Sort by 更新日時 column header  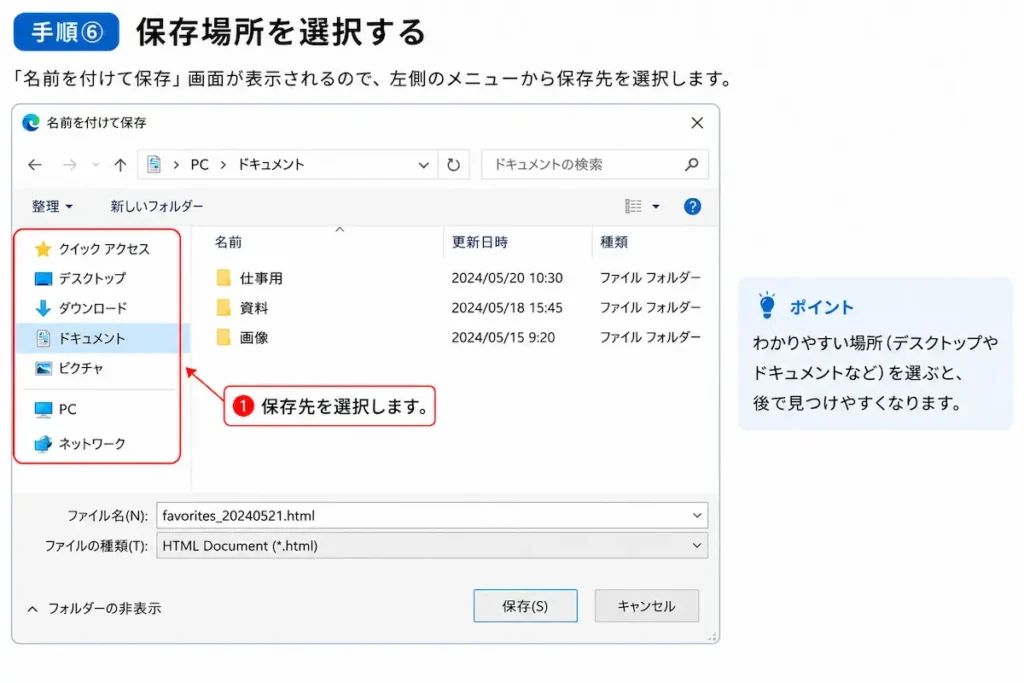click(479, 242)
